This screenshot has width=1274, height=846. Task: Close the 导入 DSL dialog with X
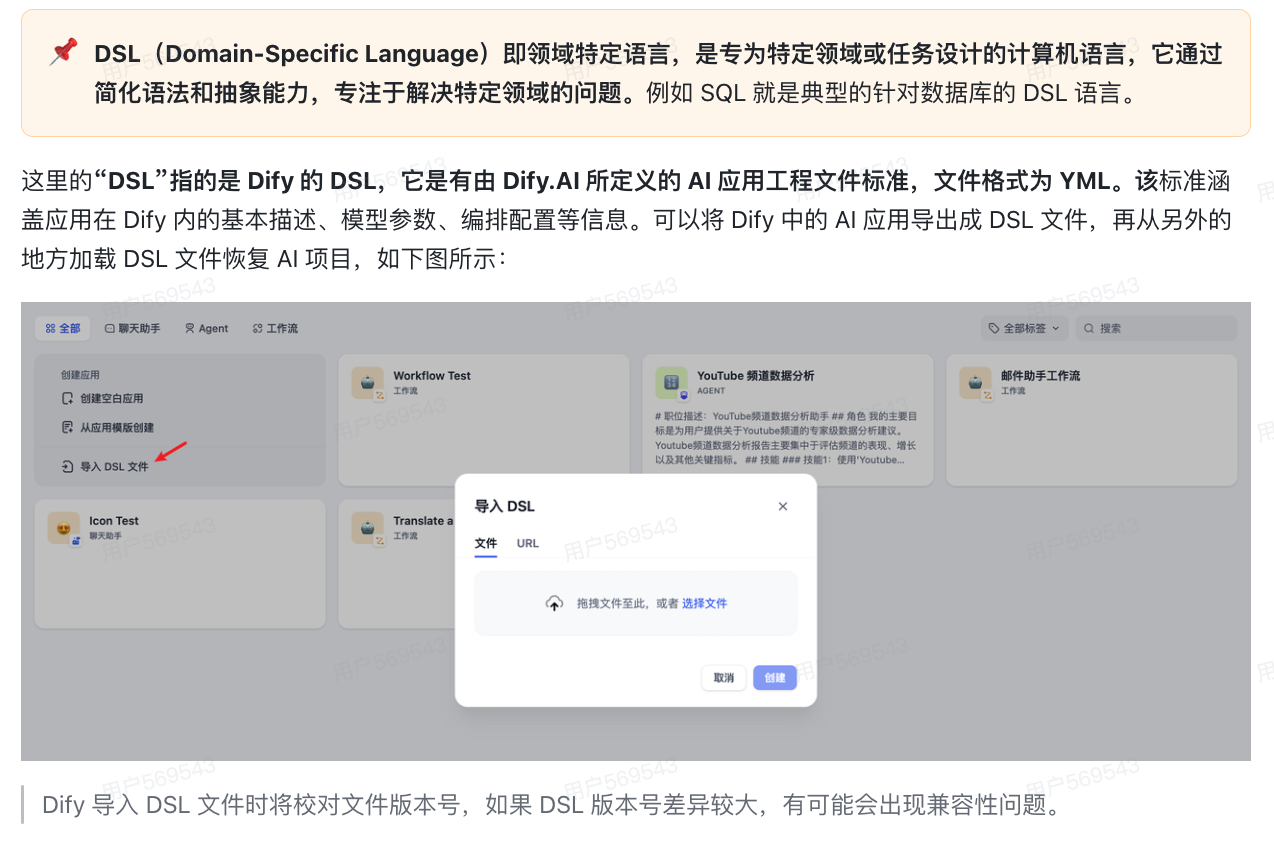783,506
